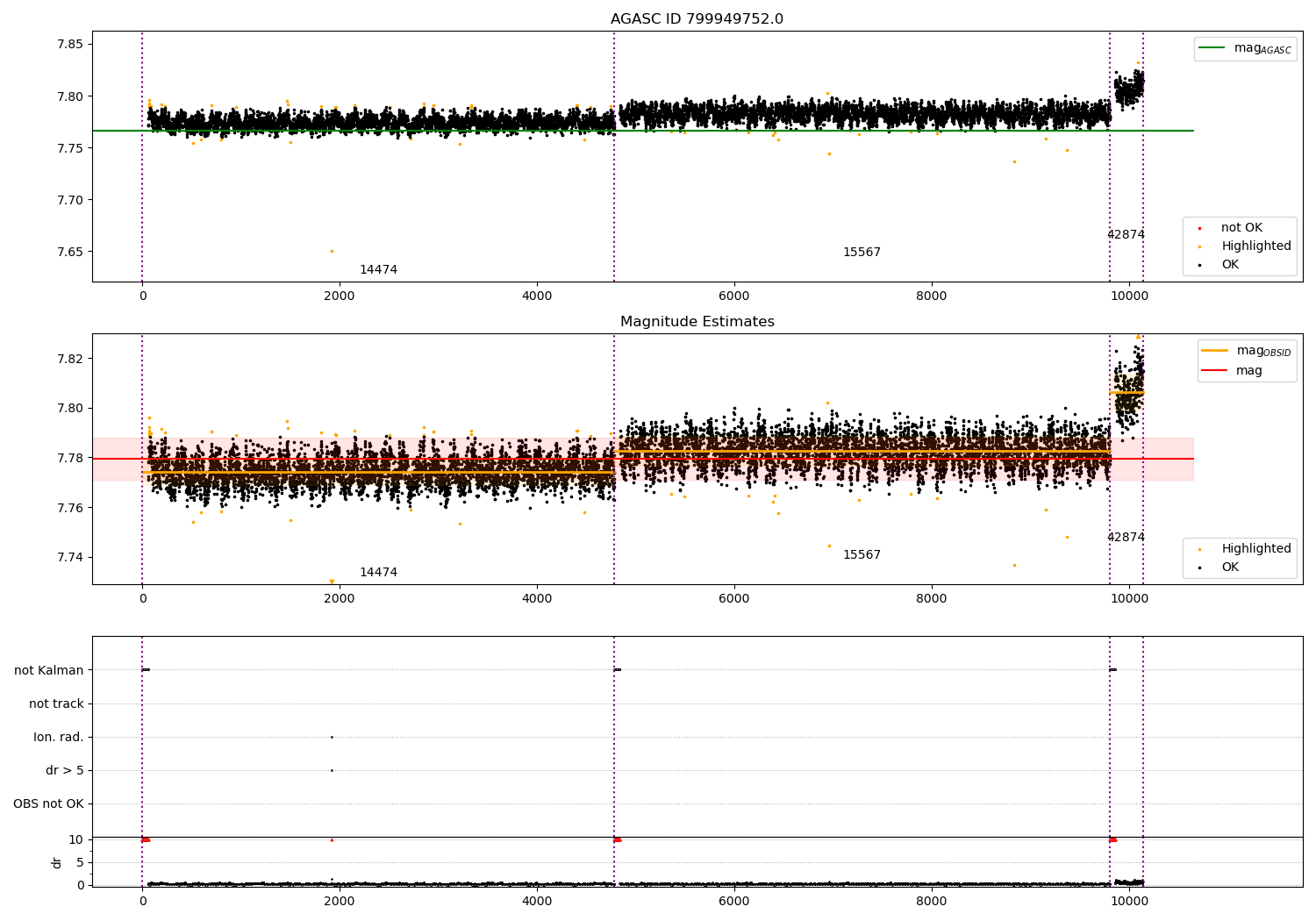Click x-axis tick 4000 under the bottom plot
This screenshot has width=1316, height=921.
[537, 902]
